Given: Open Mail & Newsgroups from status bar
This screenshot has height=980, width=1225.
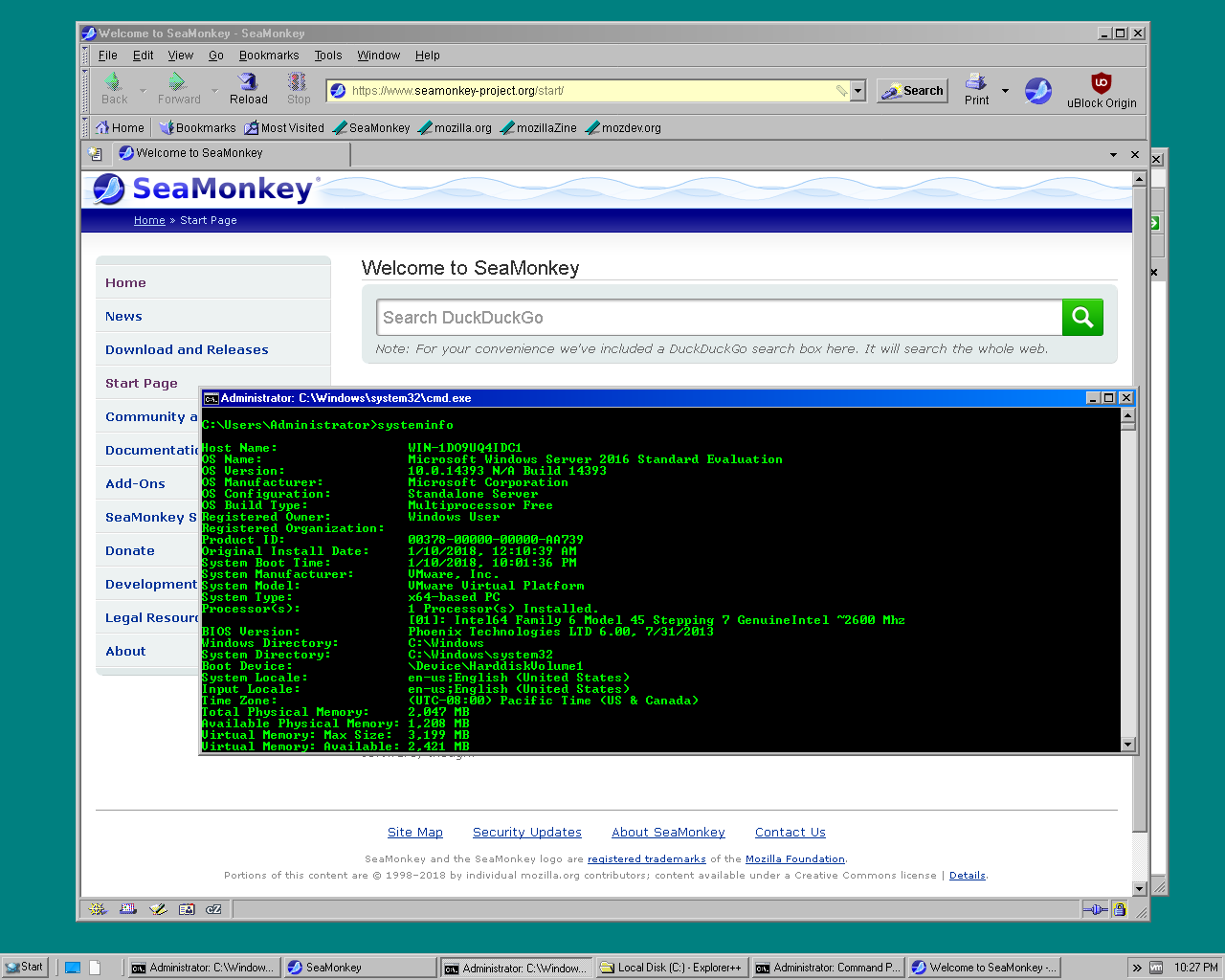Looking at the screenshot, I should 127,909.
